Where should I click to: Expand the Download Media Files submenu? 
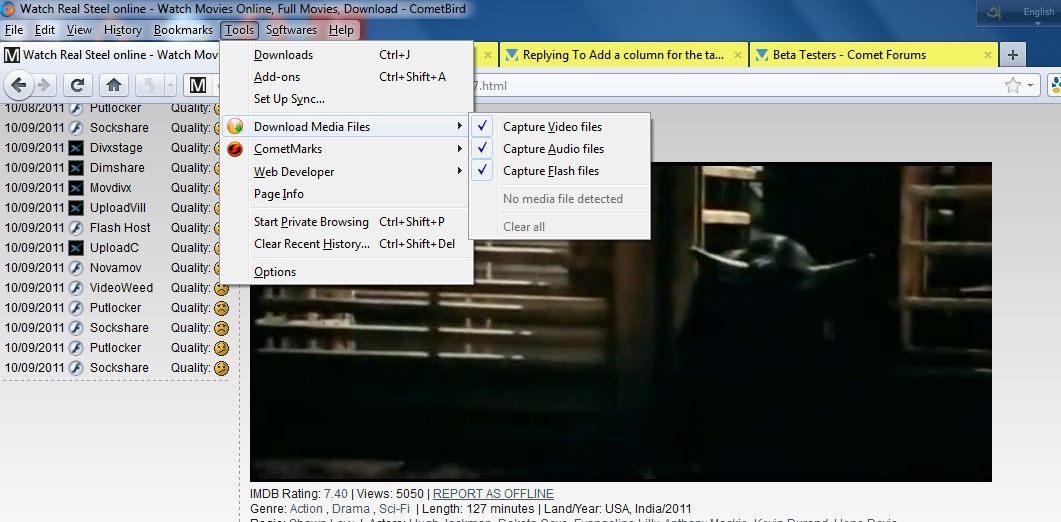pos(346,127)
